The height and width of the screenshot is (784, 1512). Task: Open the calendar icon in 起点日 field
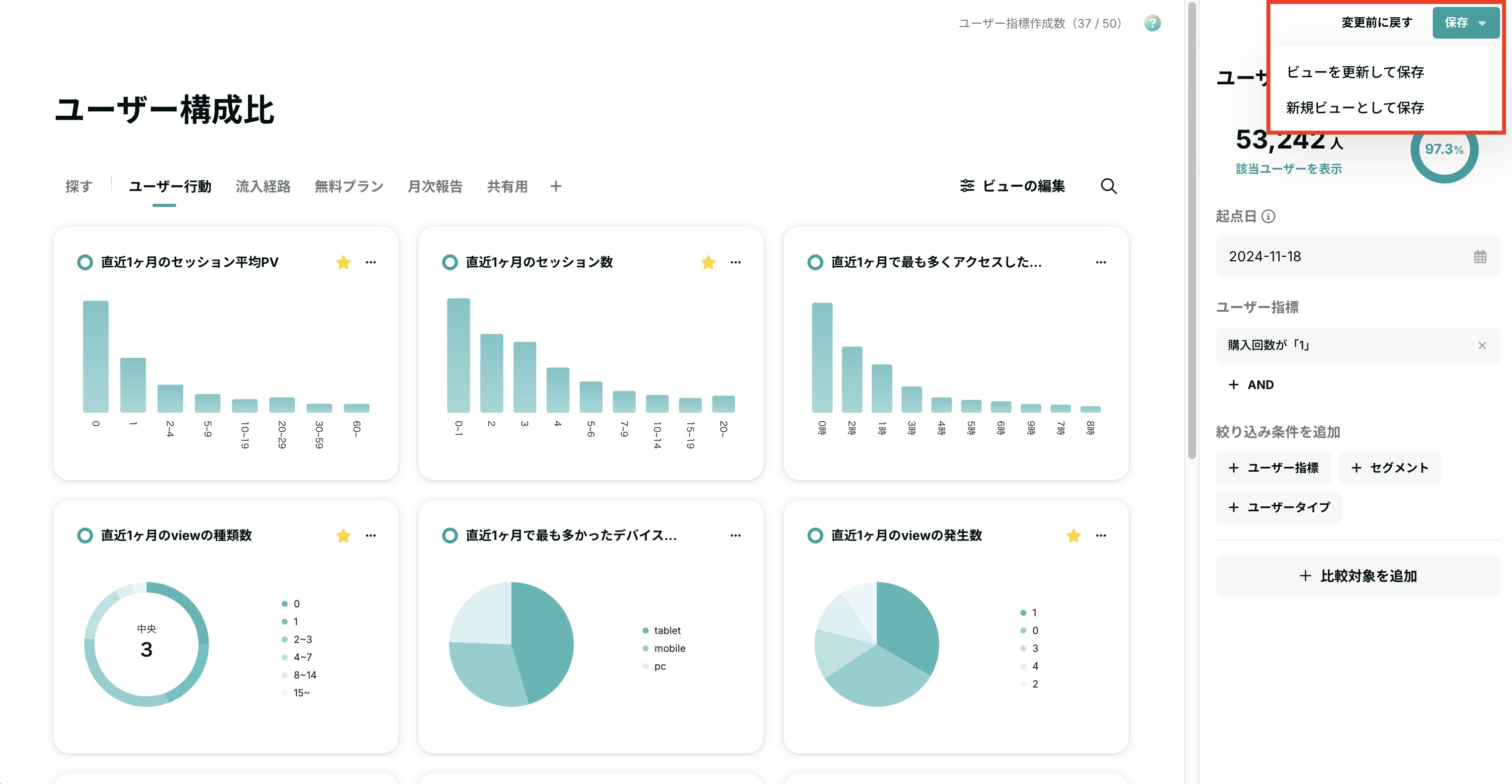click(1480, 256)
